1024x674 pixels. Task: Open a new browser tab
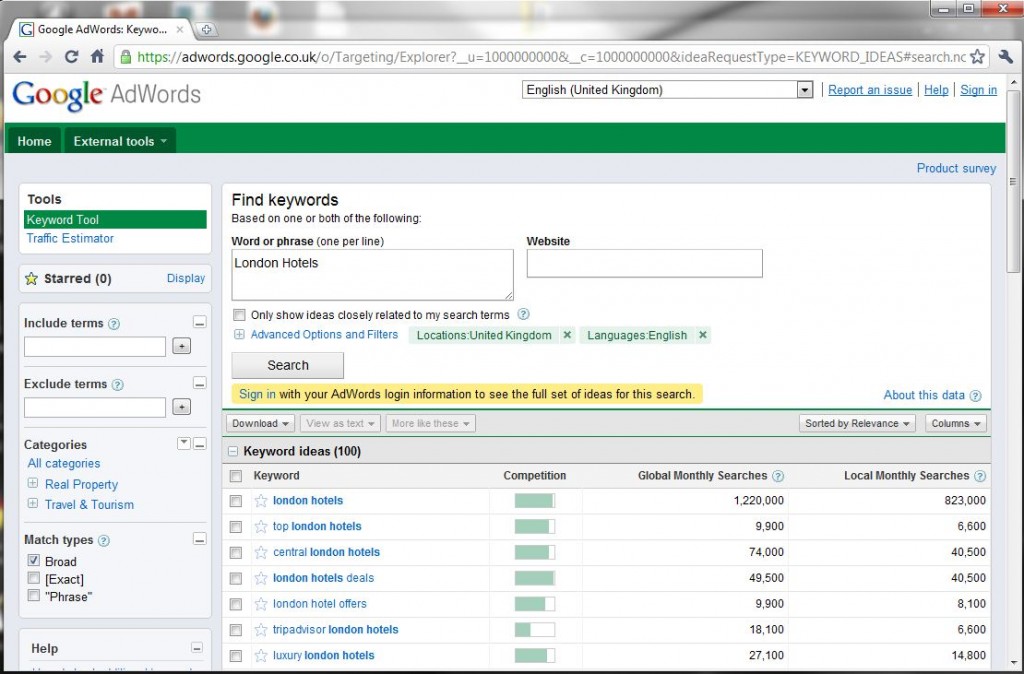(x=206, y=29)
